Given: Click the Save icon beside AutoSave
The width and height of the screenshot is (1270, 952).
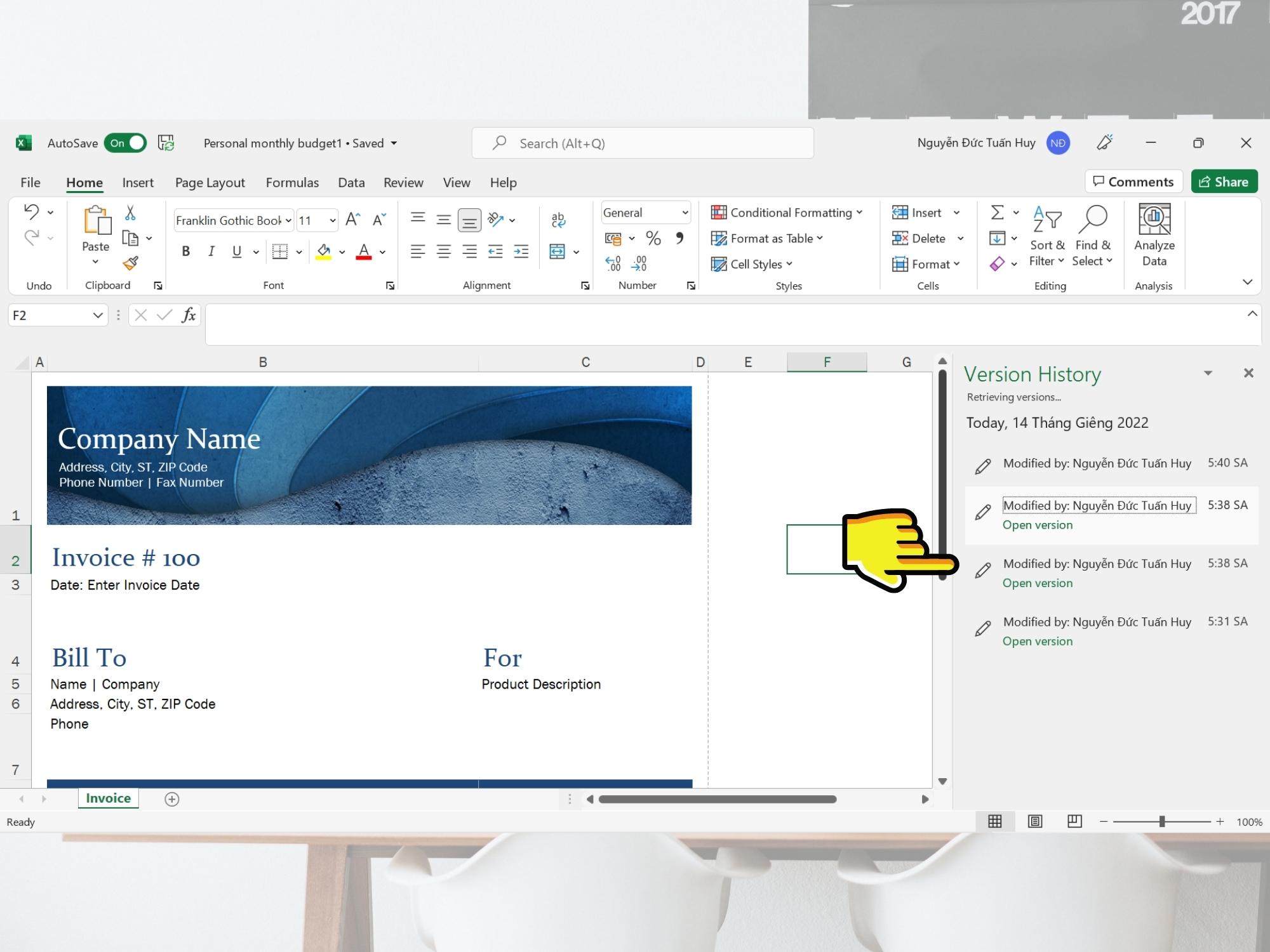Looking at the screenshot, I should tap(166, 143).
